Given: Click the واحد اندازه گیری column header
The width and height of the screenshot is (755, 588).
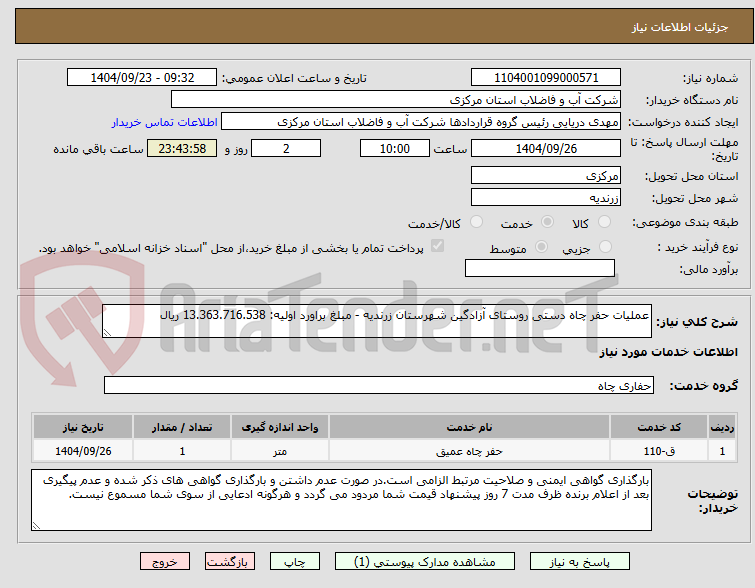Looking at the screenshot, I should pyautogui.click(x=280, y=428).
